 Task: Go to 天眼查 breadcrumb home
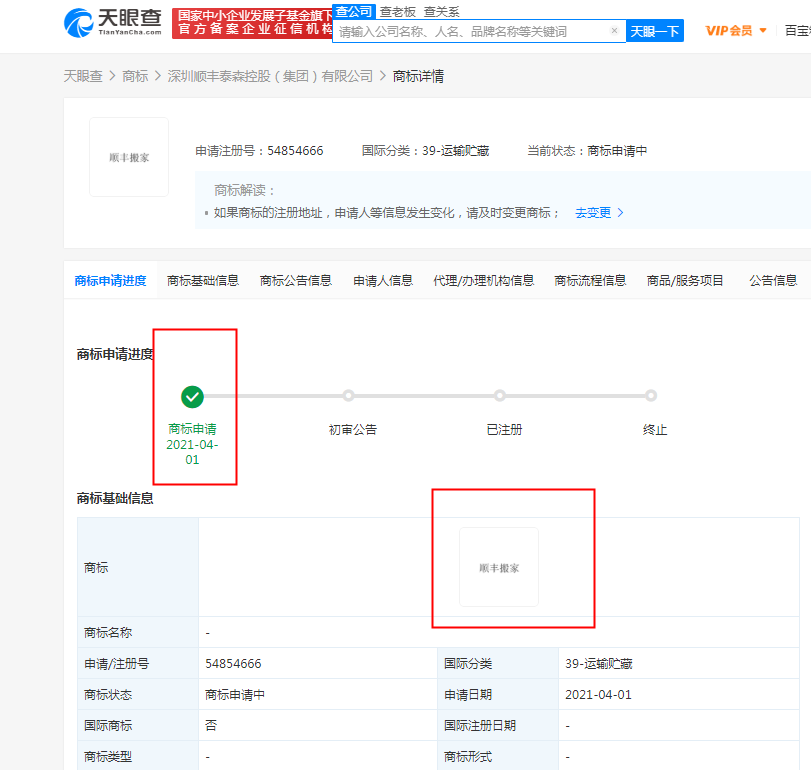83,76
